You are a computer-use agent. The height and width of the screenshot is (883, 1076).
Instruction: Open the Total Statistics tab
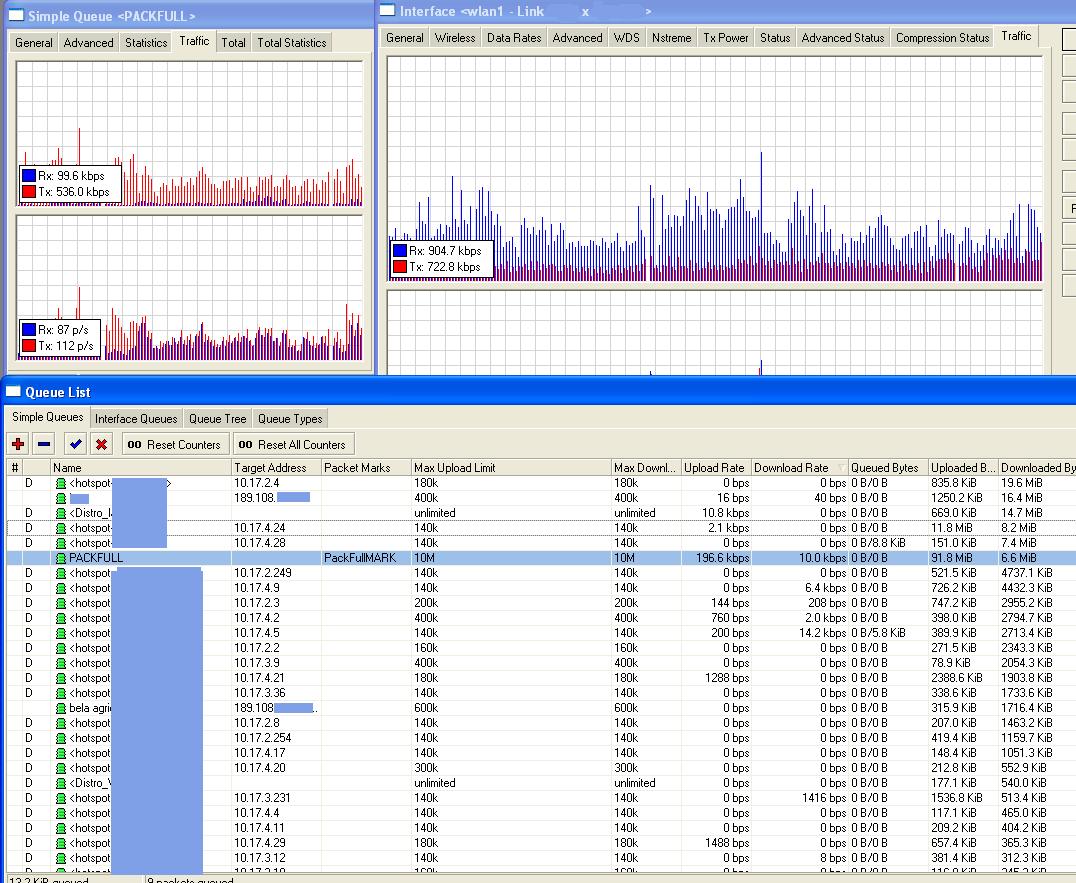click(x=291, y=43)
